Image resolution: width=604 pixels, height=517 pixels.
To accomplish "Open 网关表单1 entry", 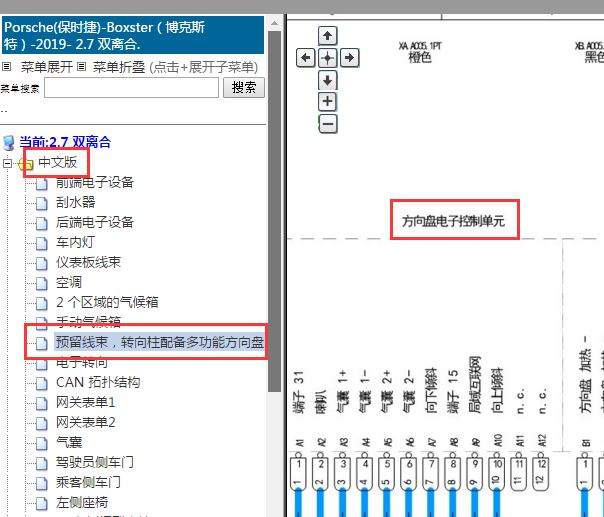I will (86, 403).
